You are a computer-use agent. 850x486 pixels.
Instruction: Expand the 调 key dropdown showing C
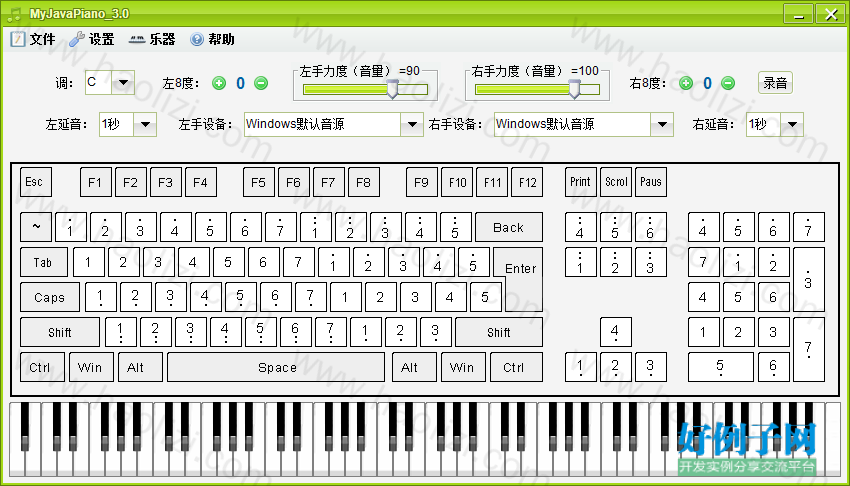(x=124, y=83)
